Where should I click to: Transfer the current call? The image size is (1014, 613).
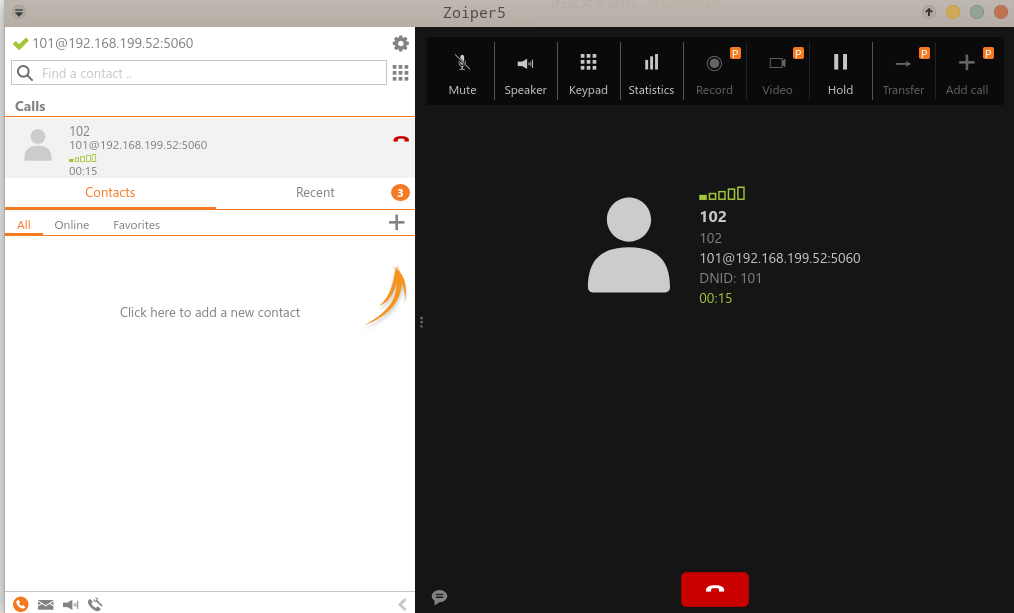pyautogui.click(x=903, y=72)
